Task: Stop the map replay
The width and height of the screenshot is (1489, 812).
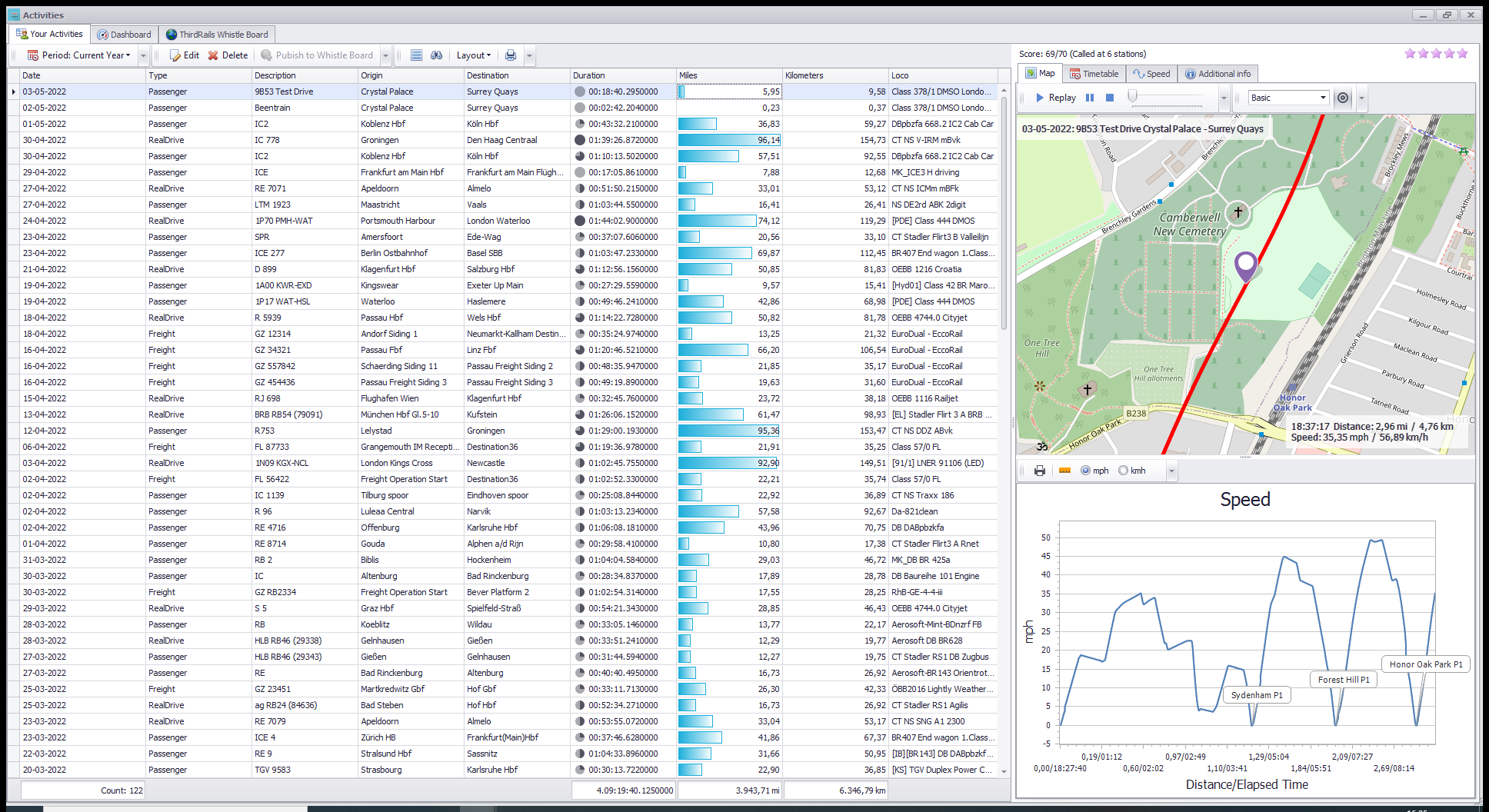Action: pyautogui.click(x=1109, y=98)
